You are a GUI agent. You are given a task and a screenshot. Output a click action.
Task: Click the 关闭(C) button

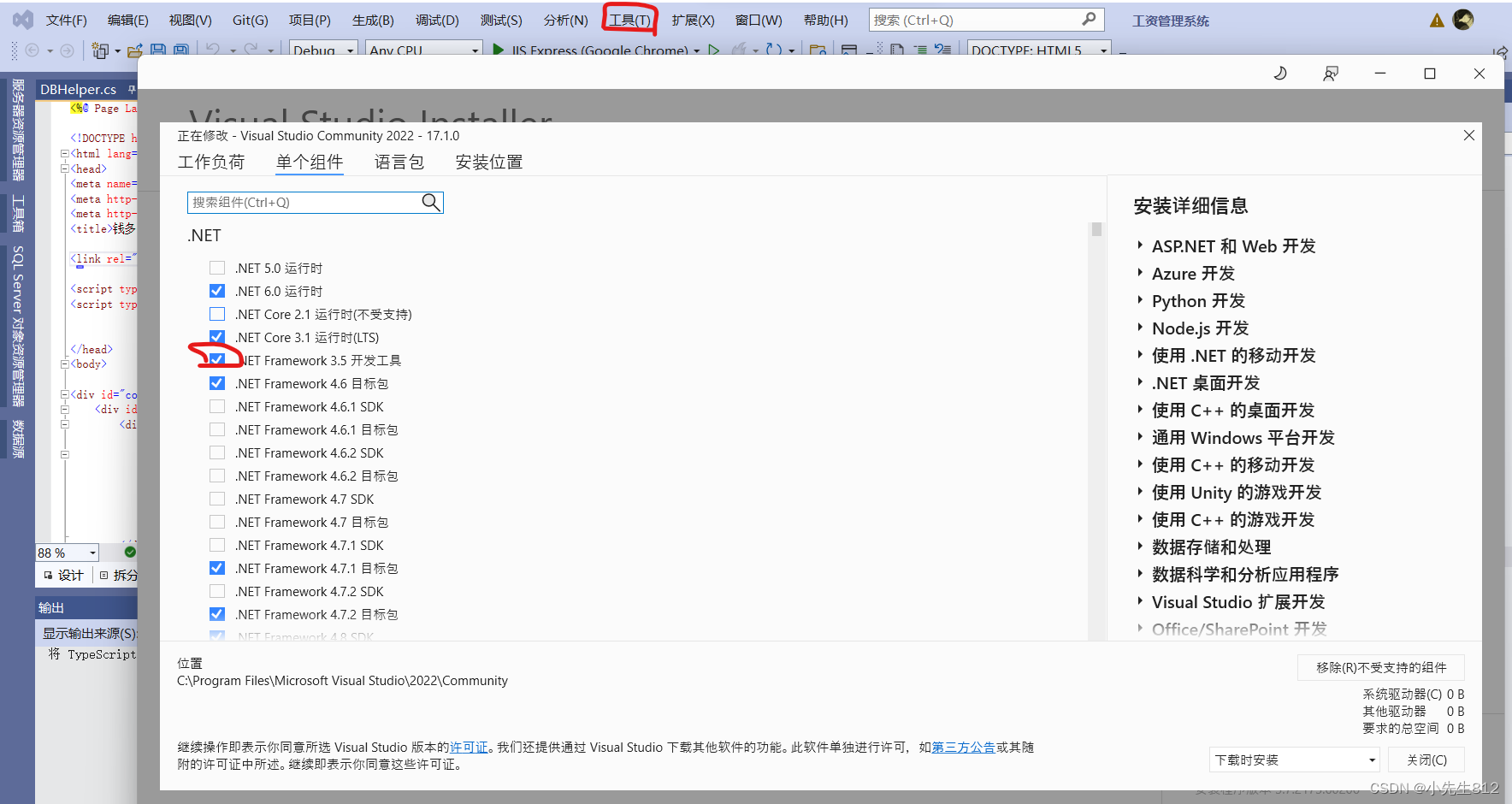tap(1426, 760)
